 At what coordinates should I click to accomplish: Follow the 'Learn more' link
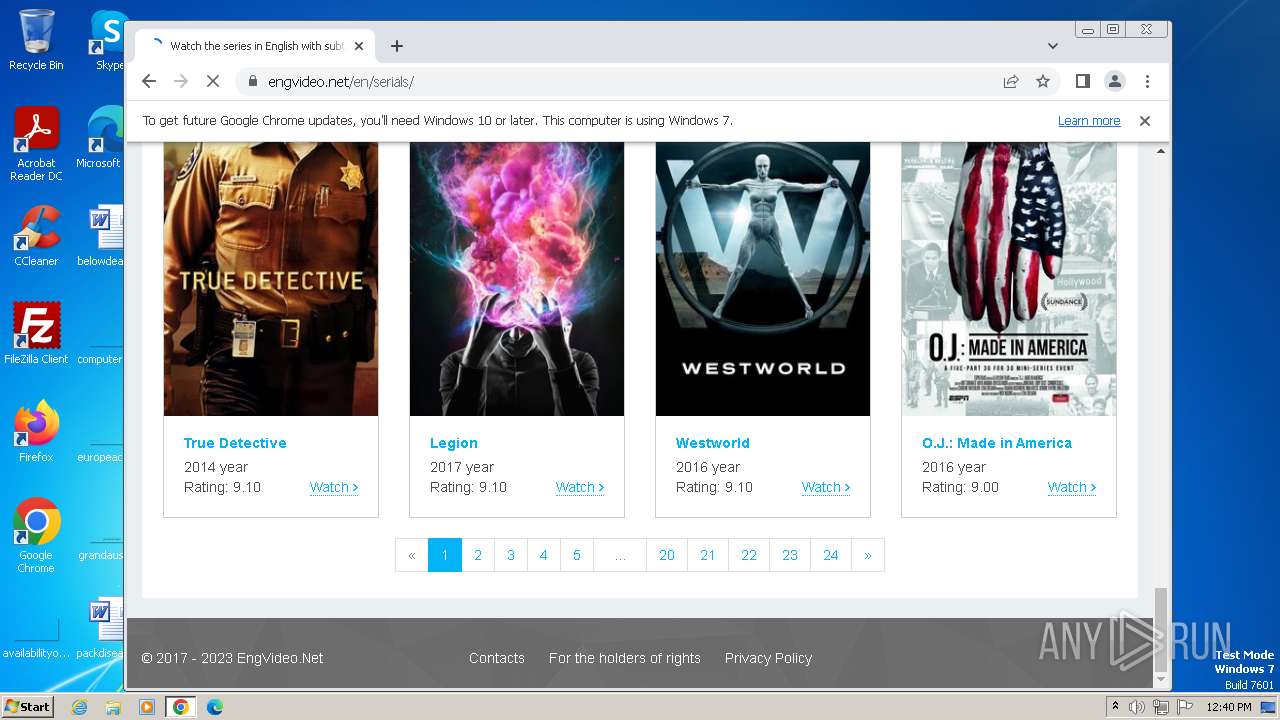pos(1089,121)
